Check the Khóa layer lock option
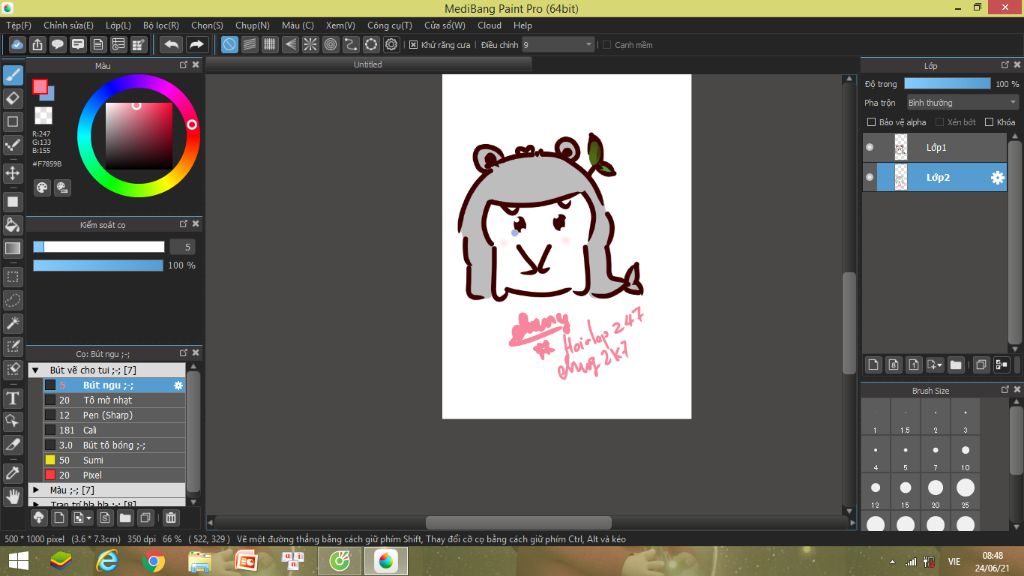Screen dimensions: 1024x576 click(x=989, y=122)
